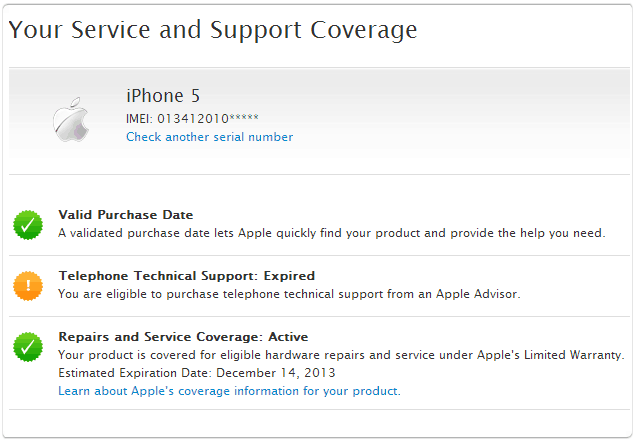Click the Your Service and Support Coverage heading
Viewport: 640px width, 442px height.
[x=212, y=30]
